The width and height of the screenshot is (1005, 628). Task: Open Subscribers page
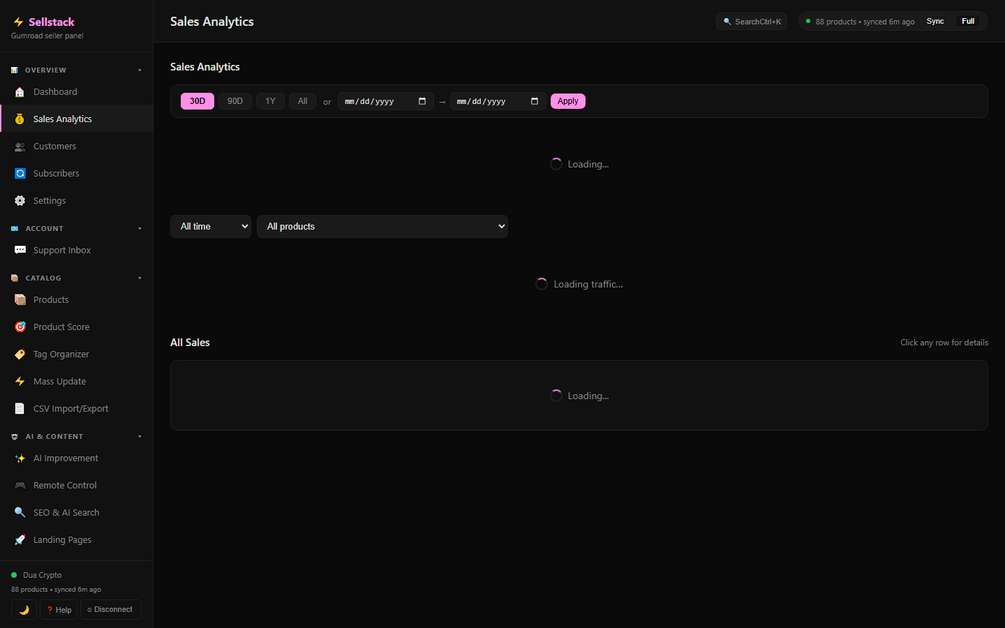76,174
